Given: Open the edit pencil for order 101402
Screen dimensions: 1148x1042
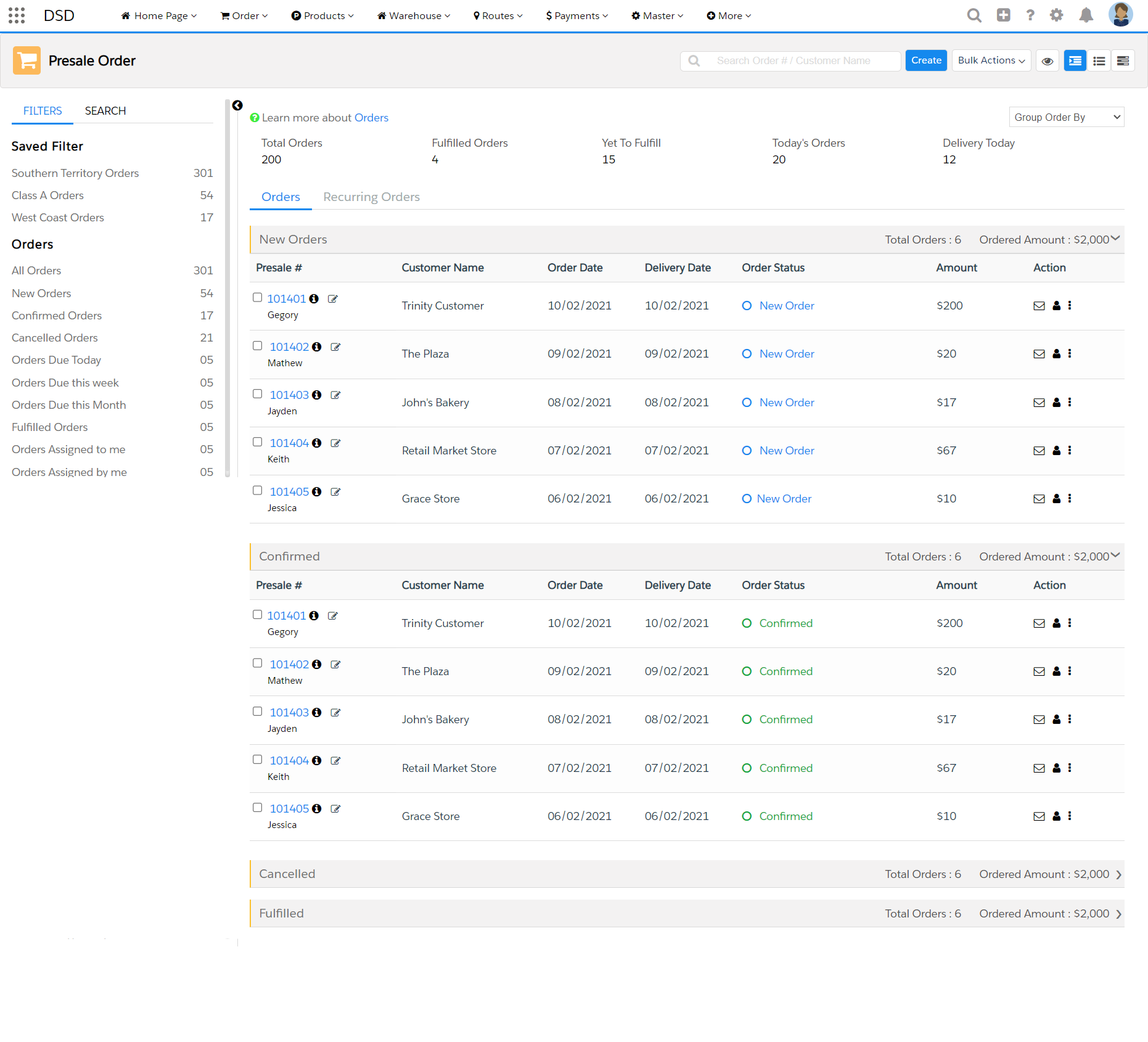Looking at the screenshot, I should (x=335, y=347).
